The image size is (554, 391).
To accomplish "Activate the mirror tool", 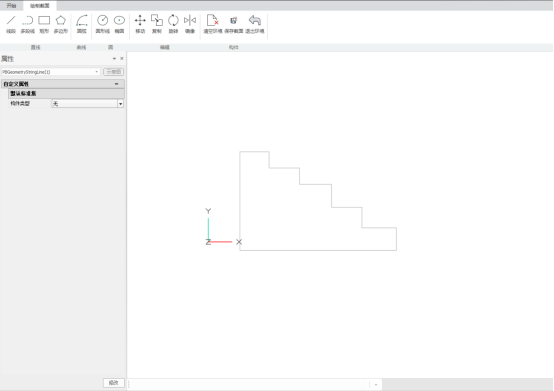I will 190,24.
